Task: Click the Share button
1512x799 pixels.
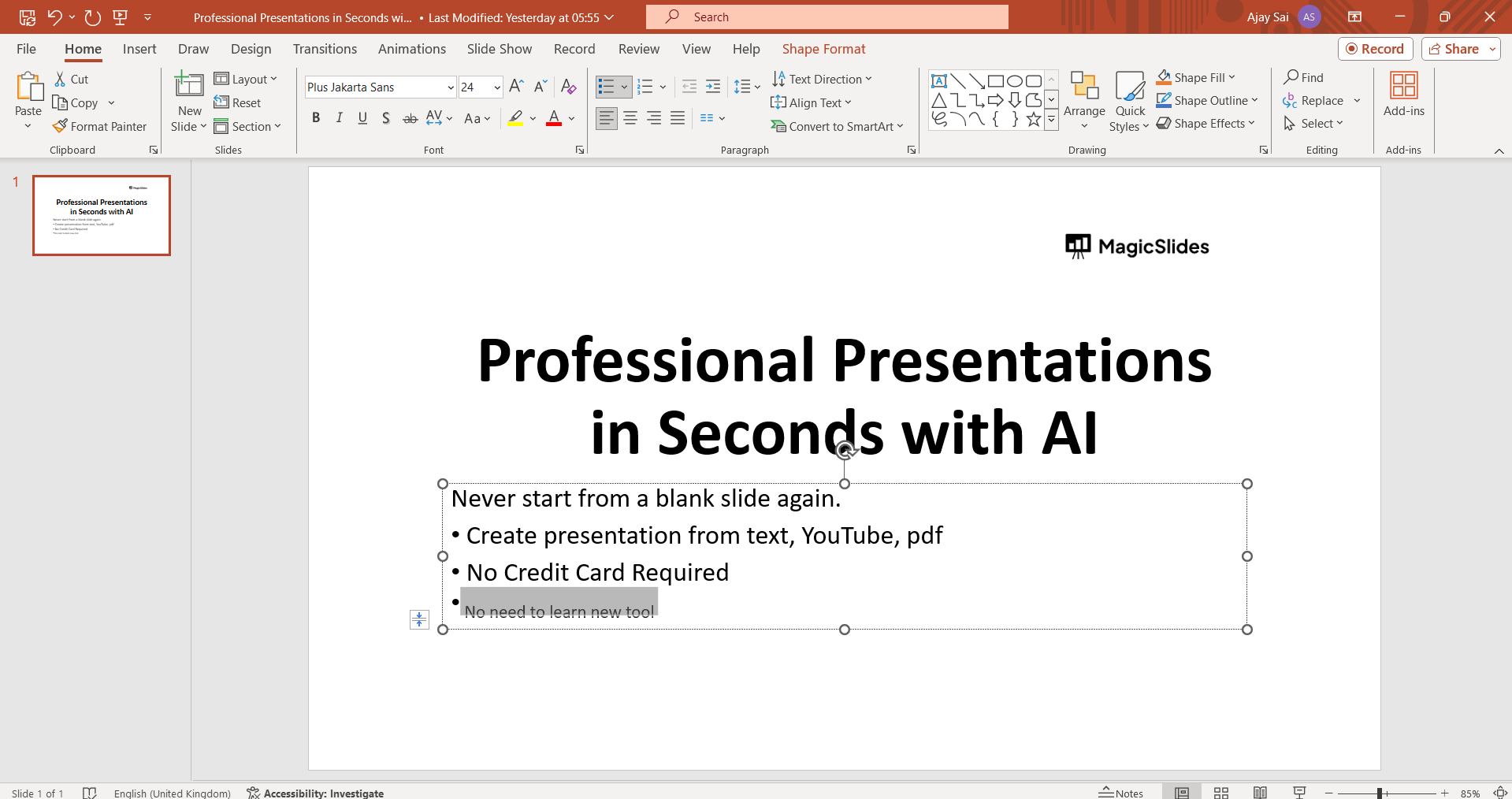Action: coord(1454,49)
